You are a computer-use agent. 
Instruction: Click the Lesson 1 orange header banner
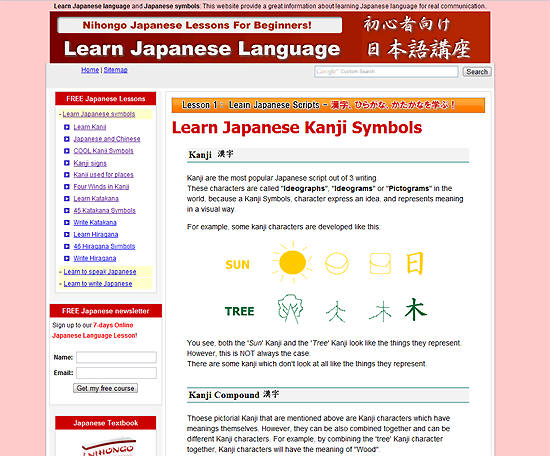[328, 105]
